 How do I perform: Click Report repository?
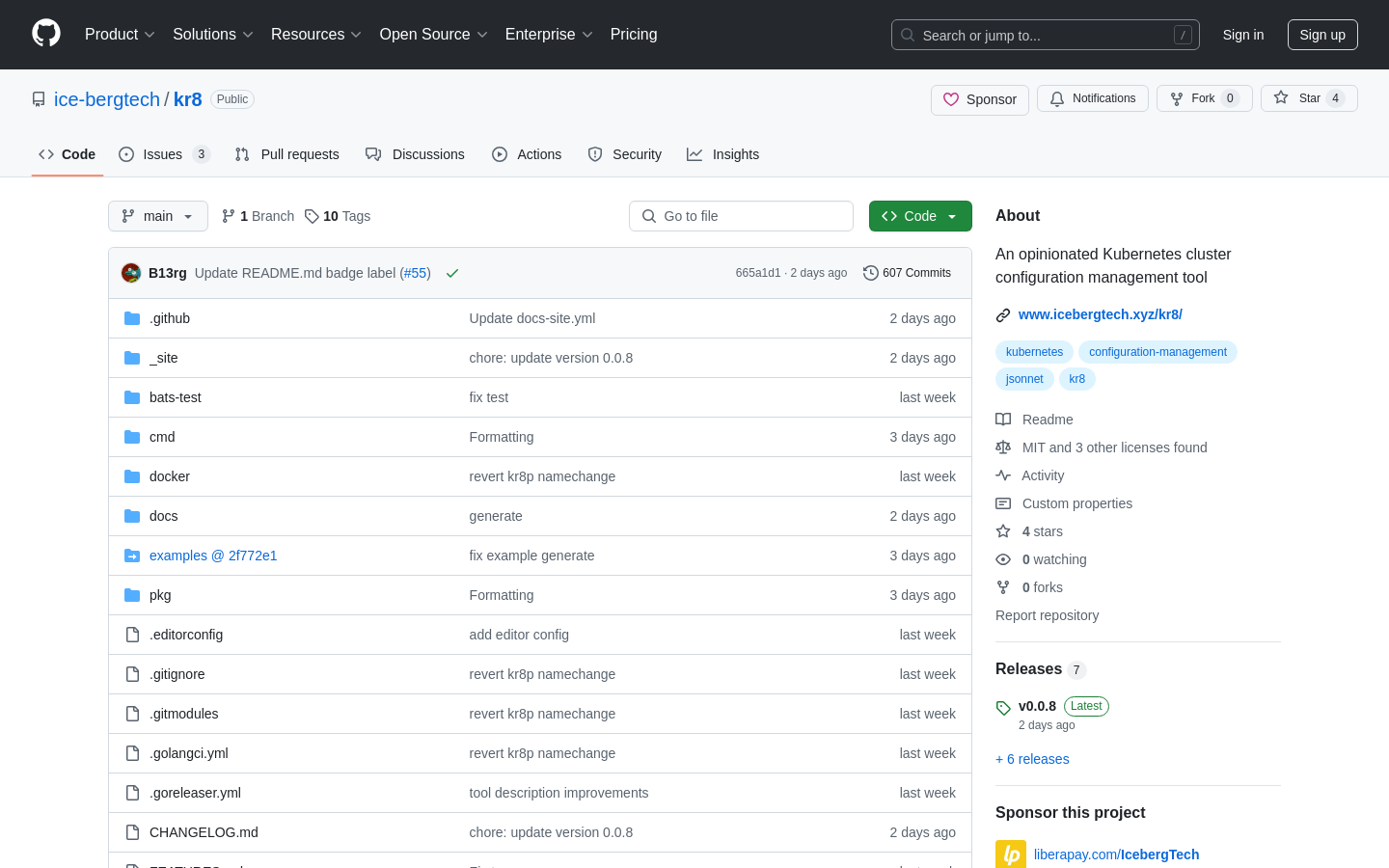click(1047, 615)
